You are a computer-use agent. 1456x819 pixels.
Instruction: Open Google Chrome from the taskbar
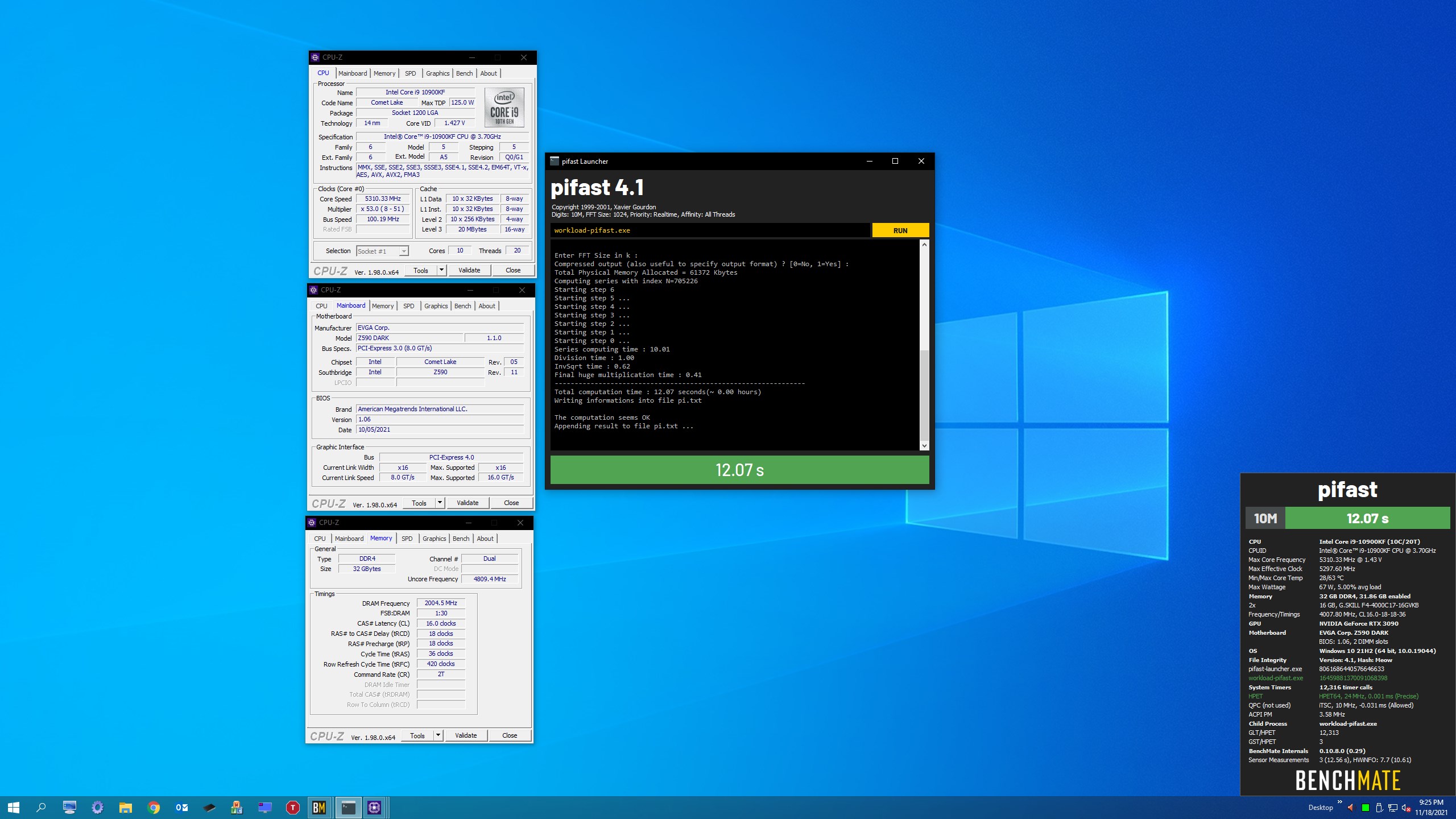[x=154, y=807]
